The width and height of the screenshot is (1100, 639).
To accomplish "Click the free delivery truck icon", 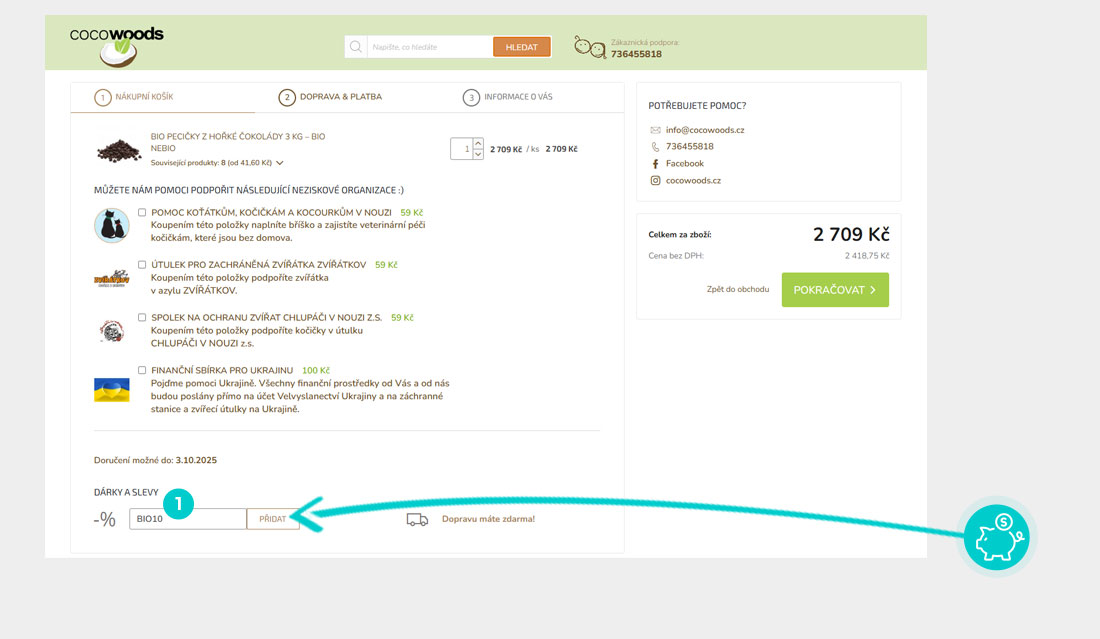I will [x=417, y=519].
